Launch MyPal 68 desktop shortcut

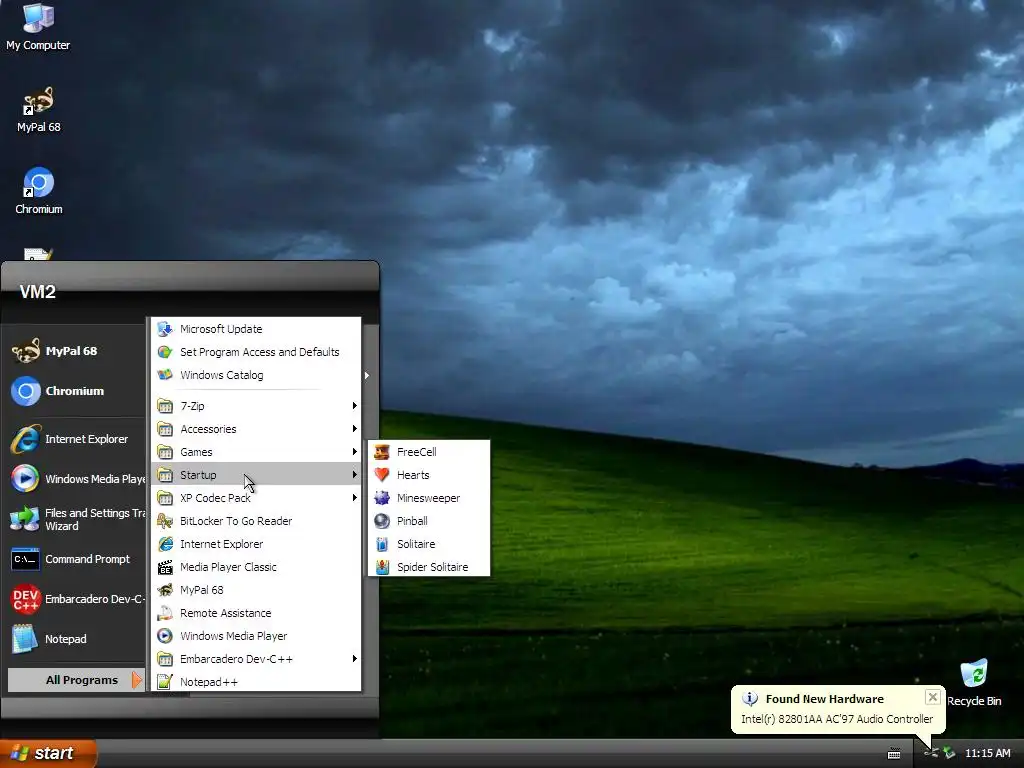tap(38, 110)
